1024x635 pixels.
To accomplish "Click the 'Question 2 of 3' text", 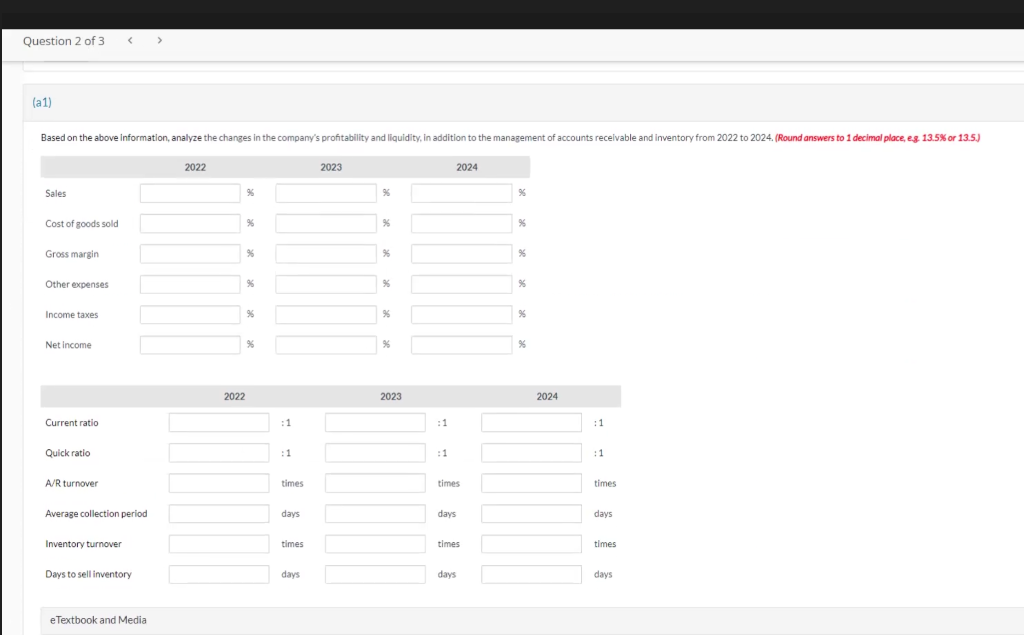I will [63, 41].
